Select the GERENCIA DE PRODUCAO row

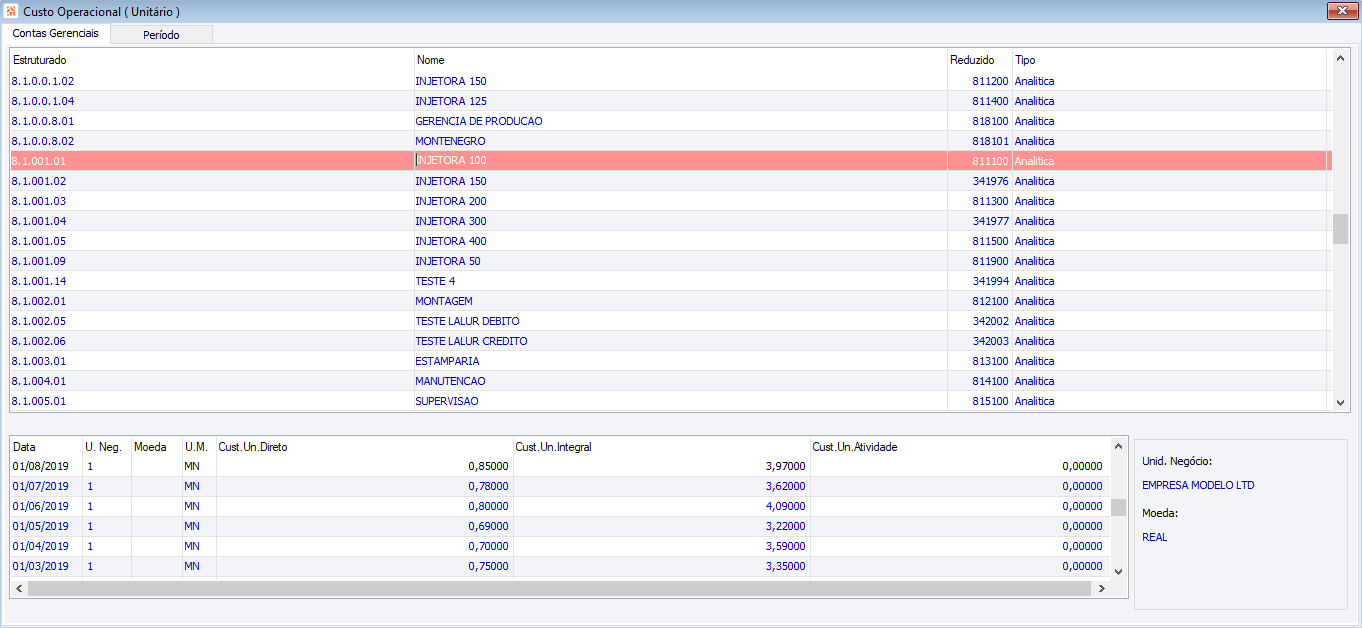coord(670,121)
